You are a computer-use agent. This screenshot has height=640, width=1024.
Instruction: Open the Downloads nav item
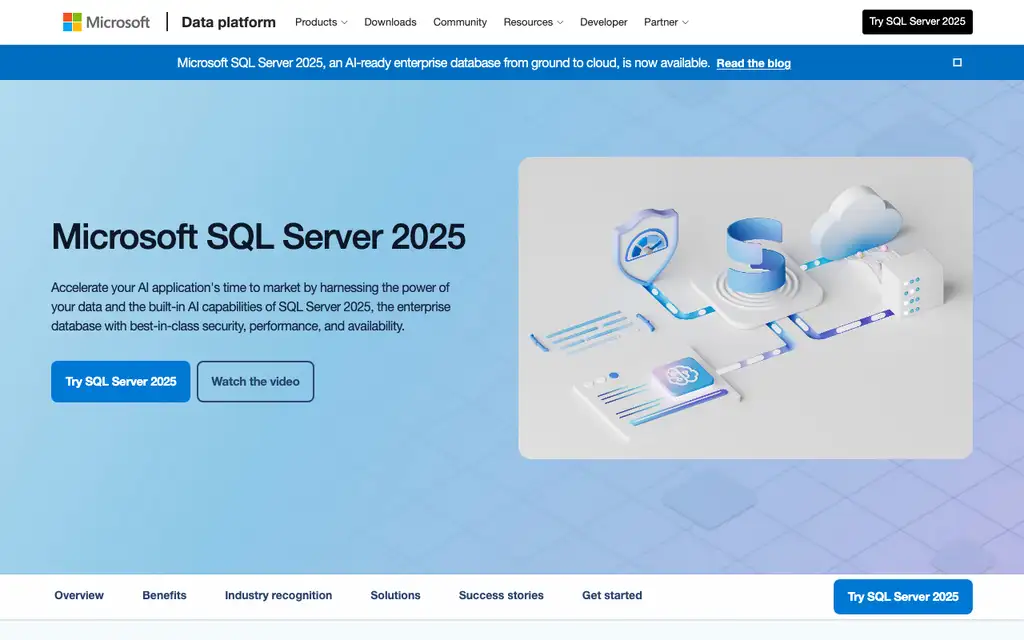coord(390,22)
